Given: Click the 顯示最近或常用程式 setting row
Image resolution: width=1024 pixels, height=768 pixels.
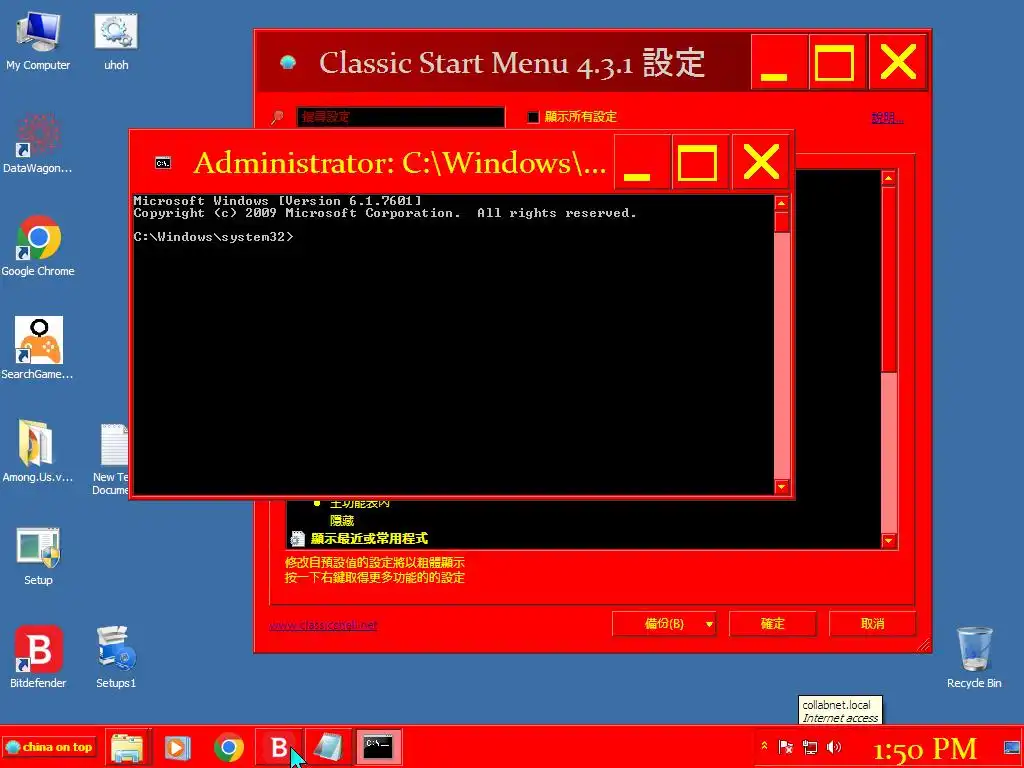Looking at the screenshot, I should tap(369, 539).
